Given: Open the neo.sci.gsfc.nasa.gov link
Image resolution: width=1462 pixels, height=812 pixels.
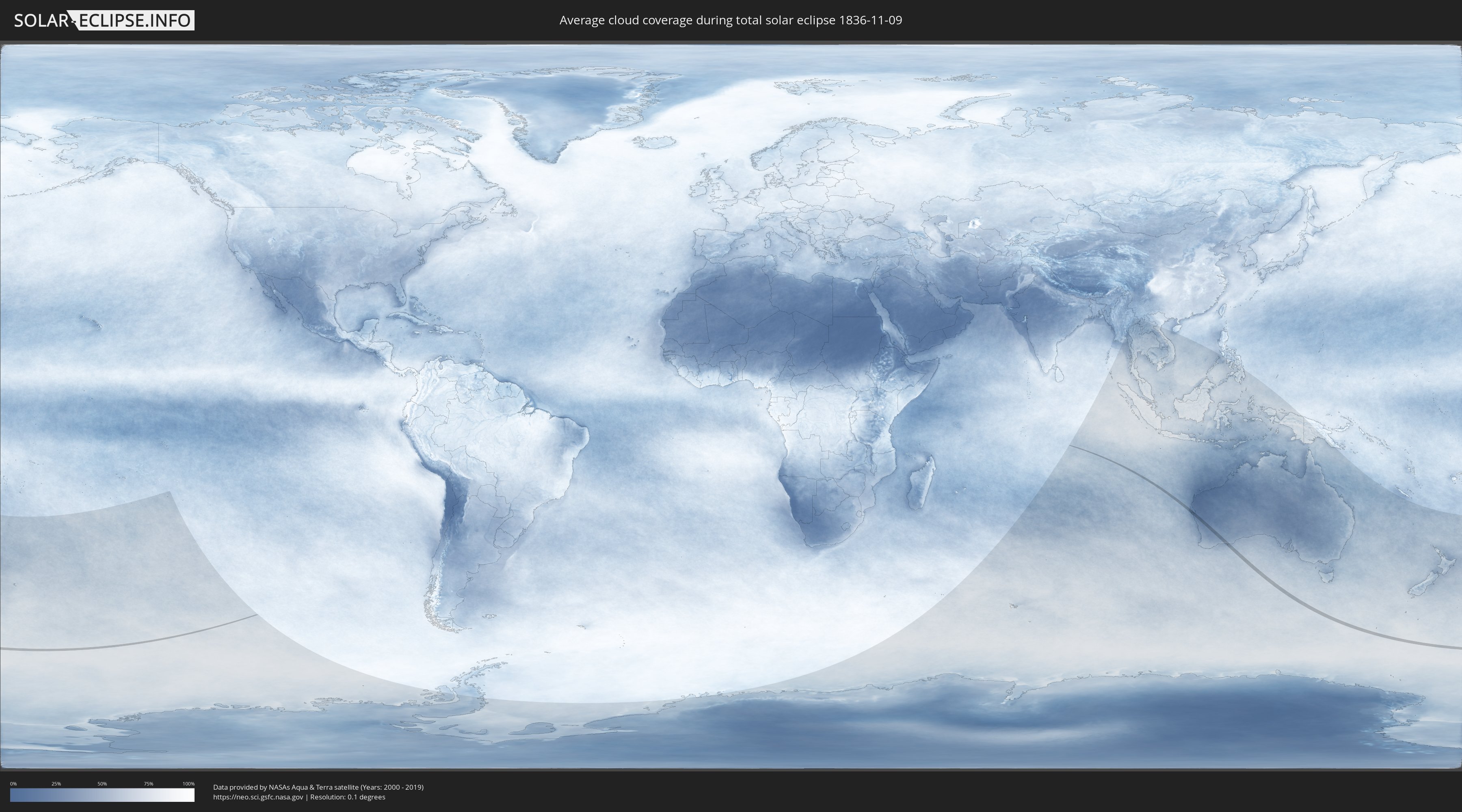Looking at the screenshot, I should pyautogui.click(x=257, y=797).
